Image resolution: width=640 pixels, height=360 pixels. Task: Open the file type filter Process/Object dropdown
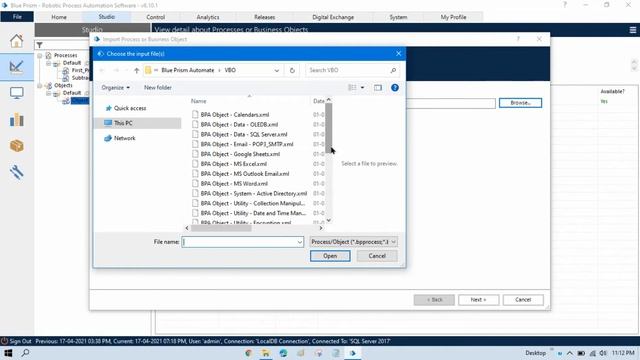click(353, 242)
